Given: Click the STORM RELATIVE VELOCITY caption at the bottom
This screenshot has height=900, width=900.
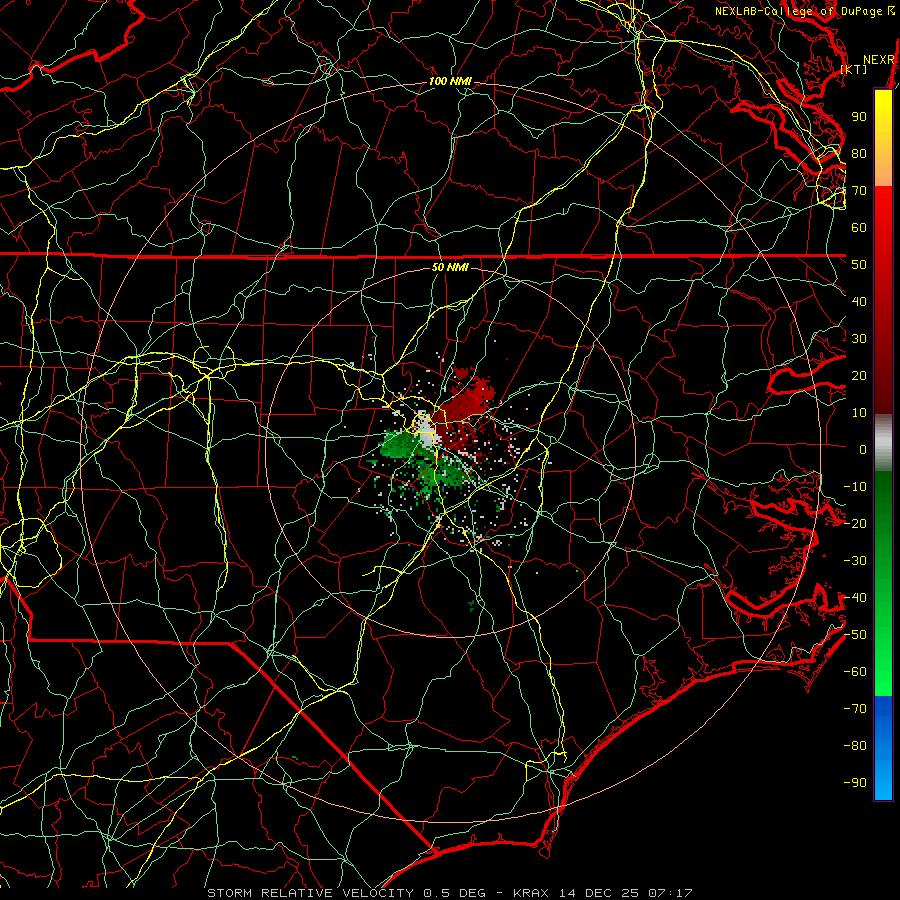Looking at the screenshot, I should point(449,893).
